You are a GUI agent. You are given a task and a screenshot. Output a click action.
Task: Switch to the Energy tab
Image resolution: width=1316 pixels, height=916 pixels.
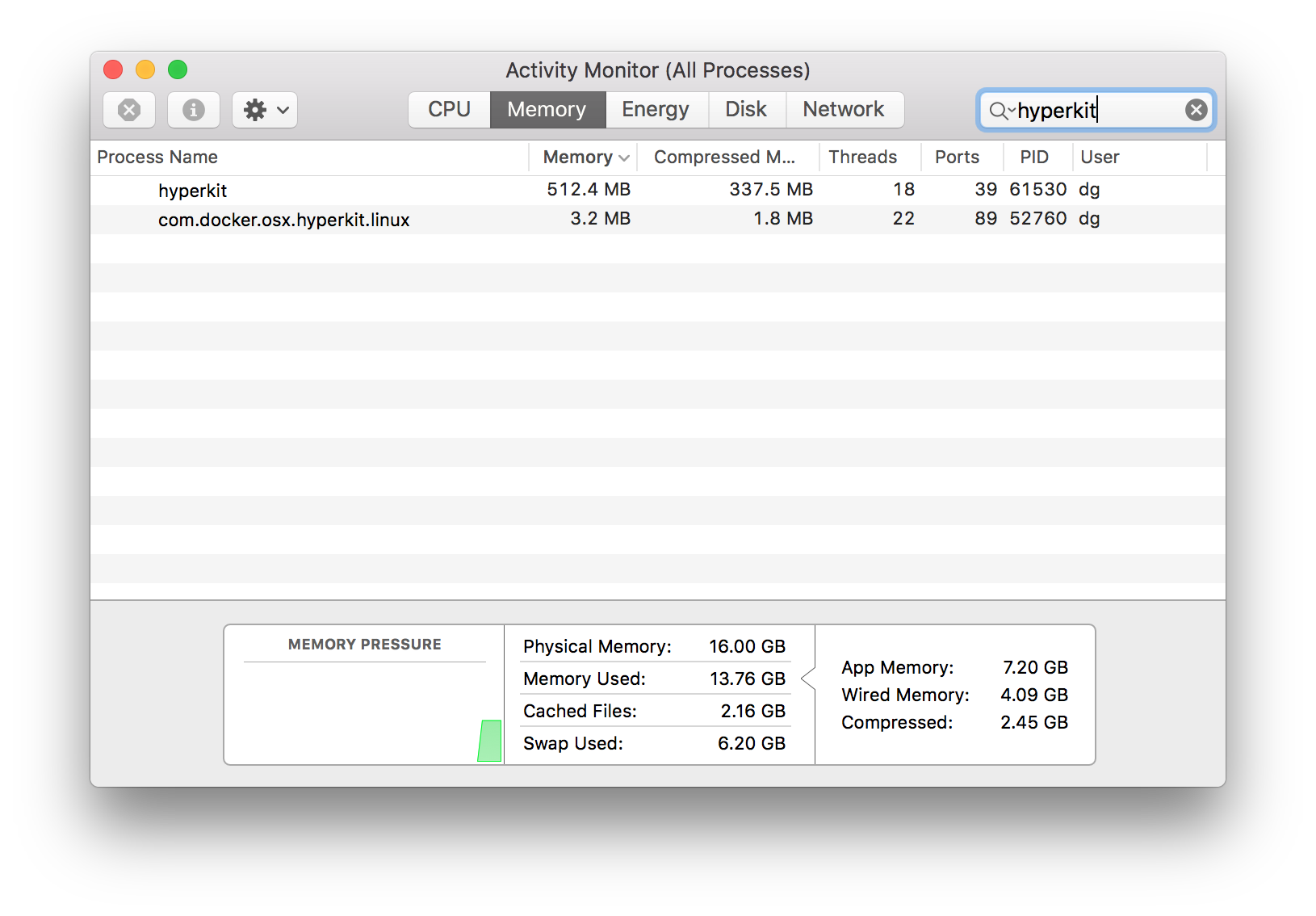point(656,110)
